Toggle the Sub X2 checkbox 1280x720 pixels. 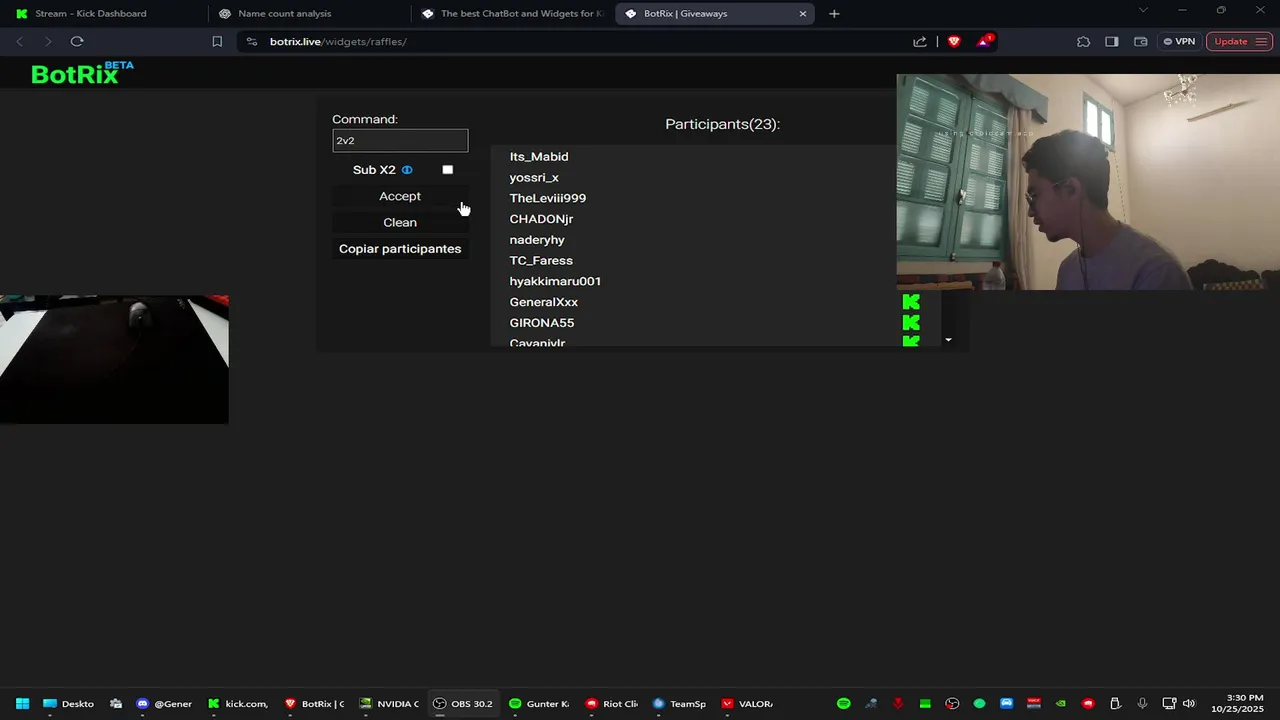pyautogui.click(x=448, y=170)
